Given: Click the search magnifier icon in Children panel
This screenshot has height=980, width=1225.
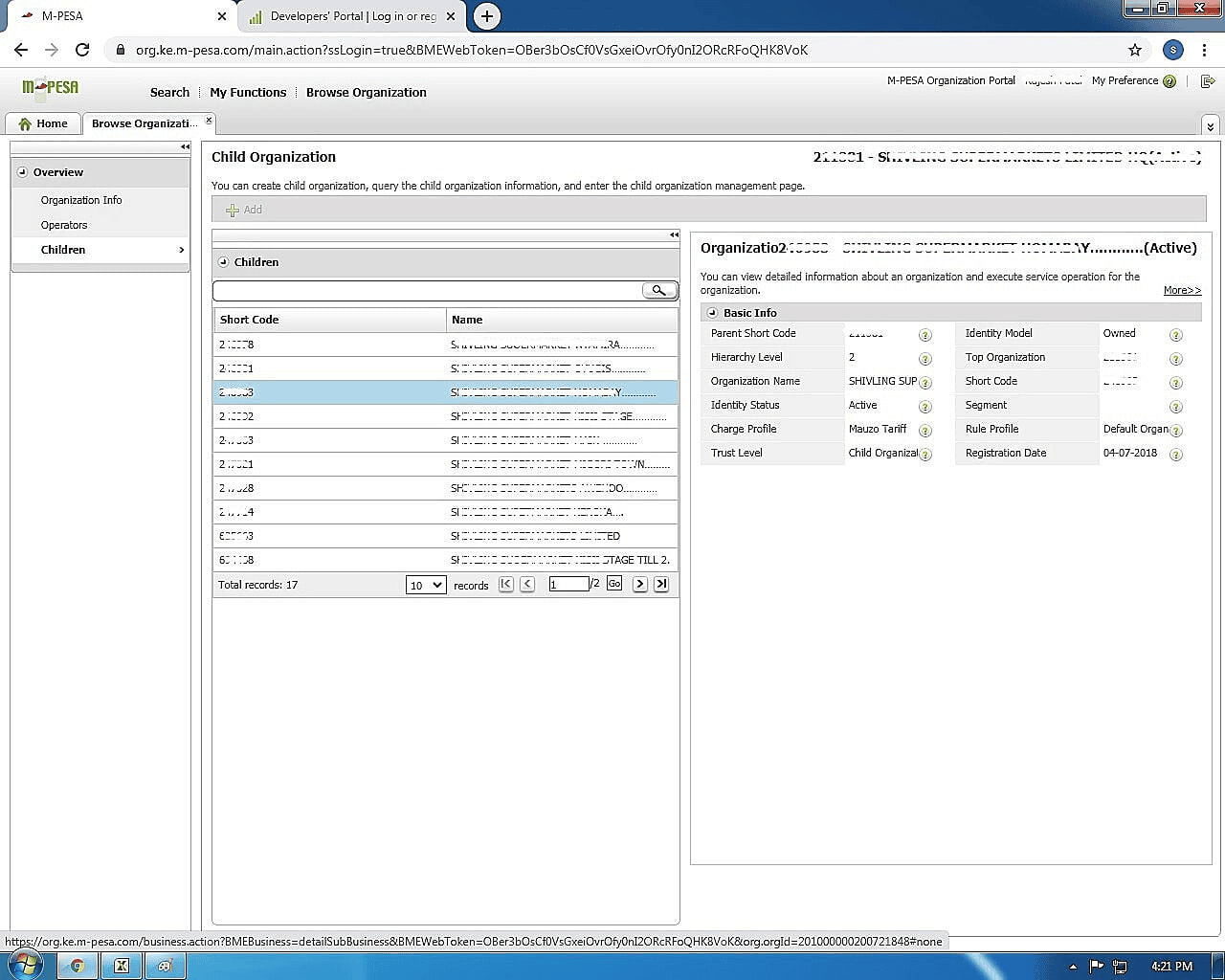Looking at the screenshot, I should (x=658, y=290).
